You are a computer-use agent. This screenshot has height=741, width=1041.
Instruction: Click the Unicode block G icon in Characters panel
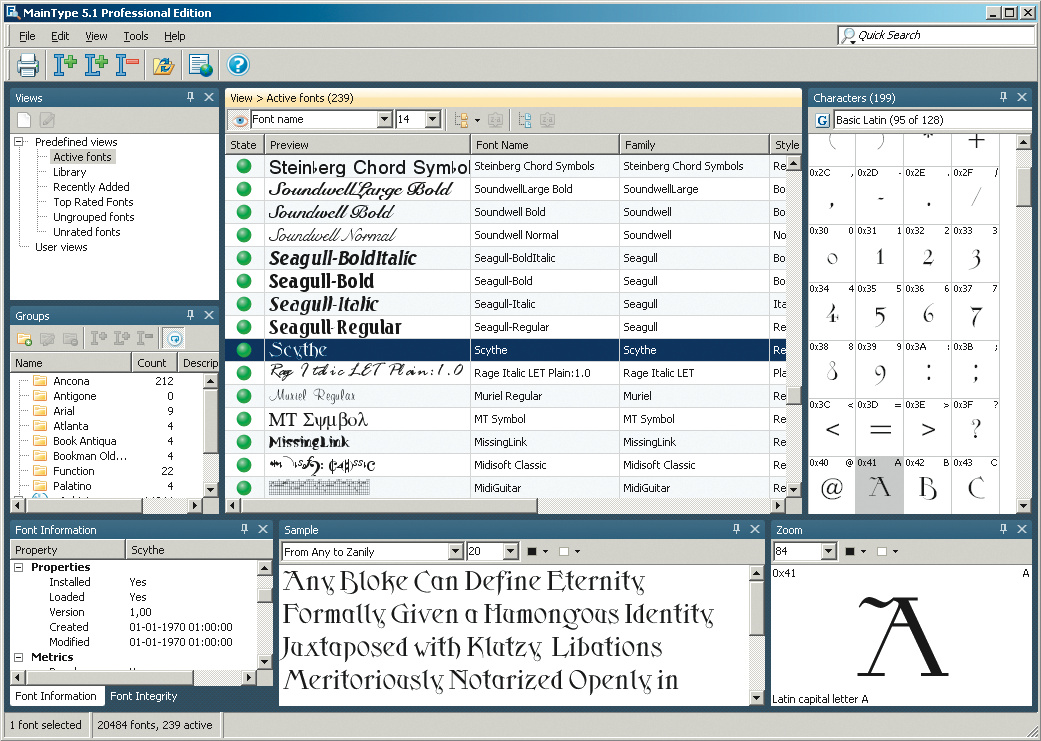(x=822, y=120)
